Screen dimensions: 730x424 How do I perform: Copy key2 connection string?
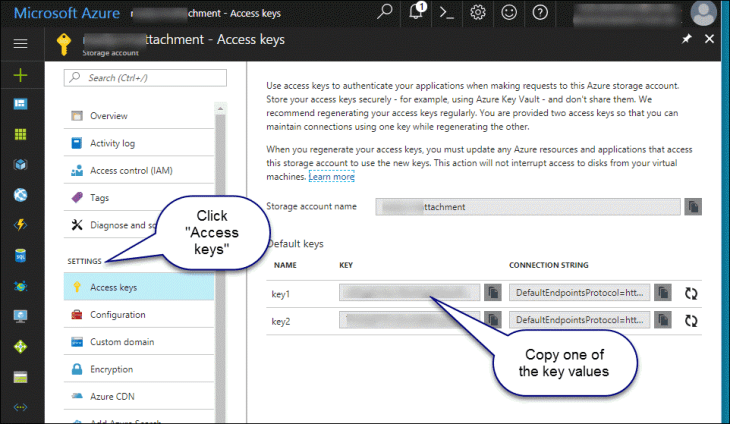pyautogui.click(x=662, y=320)
